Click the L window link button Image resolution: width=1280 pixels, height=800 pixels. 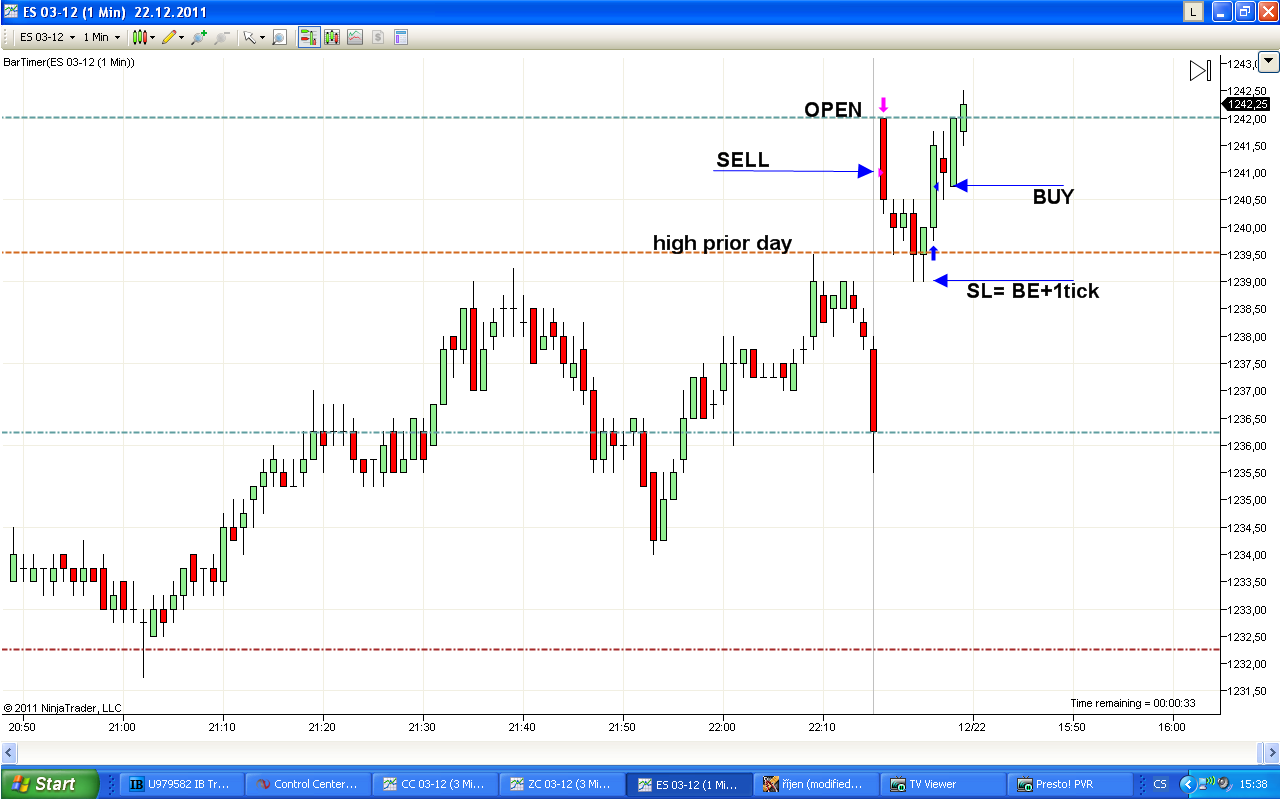1193,11
